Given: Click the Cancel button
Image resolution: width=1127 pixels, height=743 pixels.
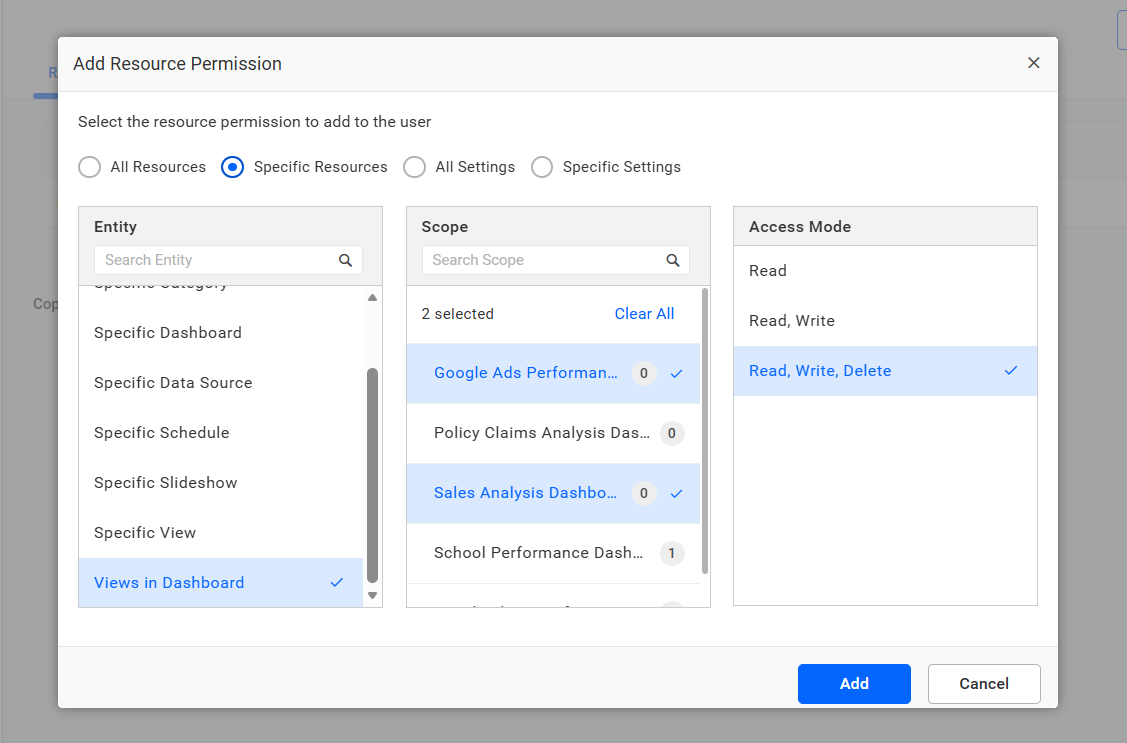Looking at the screenshot, I should pyautogui.click(x=984, y=684).
